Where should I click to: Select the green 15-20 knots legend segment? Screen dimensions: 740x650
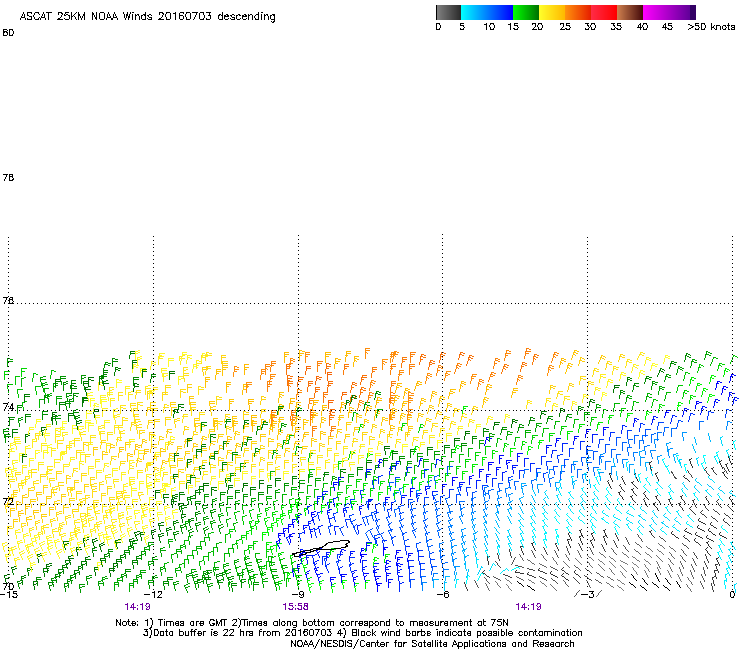click(526, 12)
